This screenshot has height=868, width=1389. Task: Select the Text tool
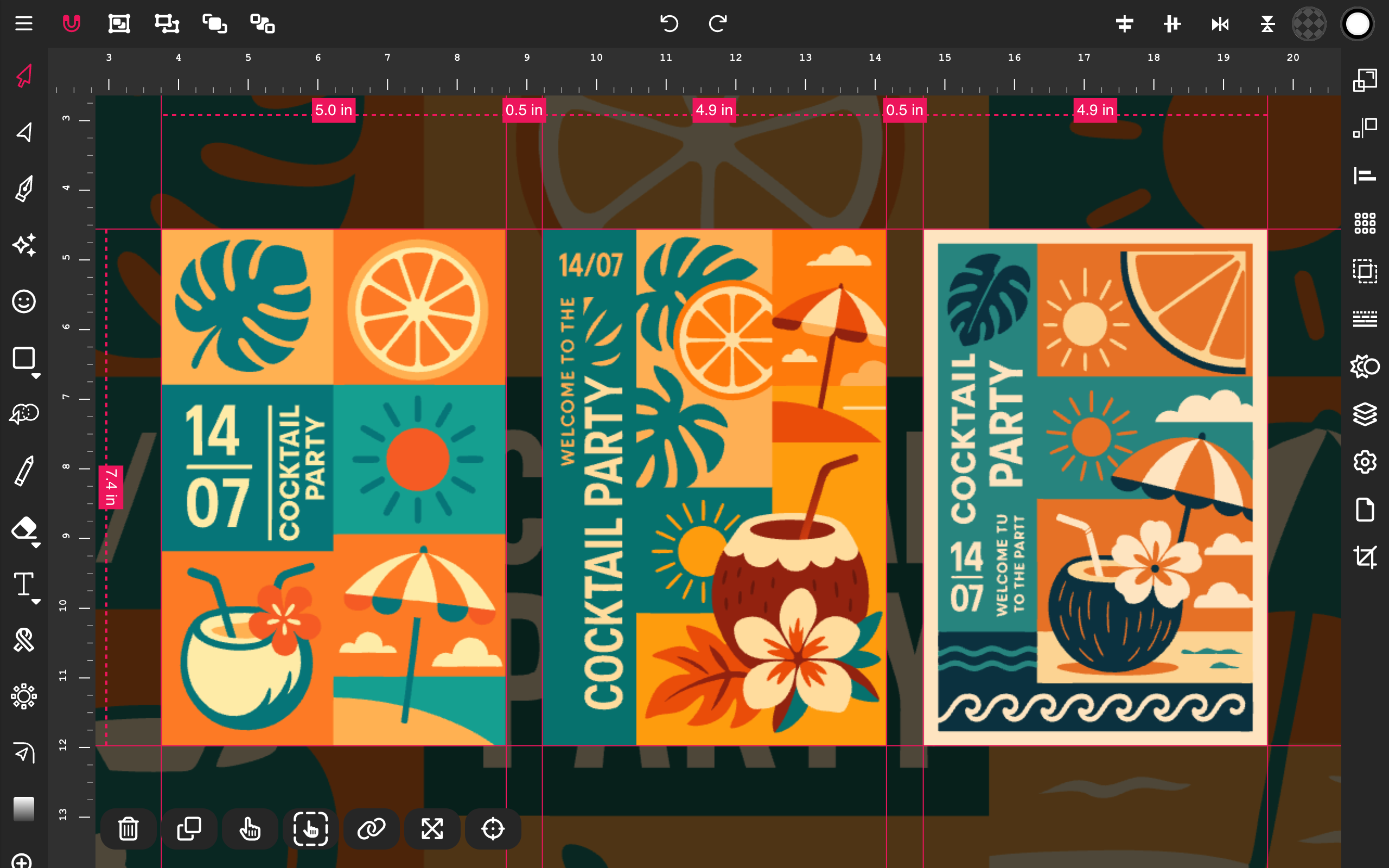pyautogui.click(x=23, y=583)
